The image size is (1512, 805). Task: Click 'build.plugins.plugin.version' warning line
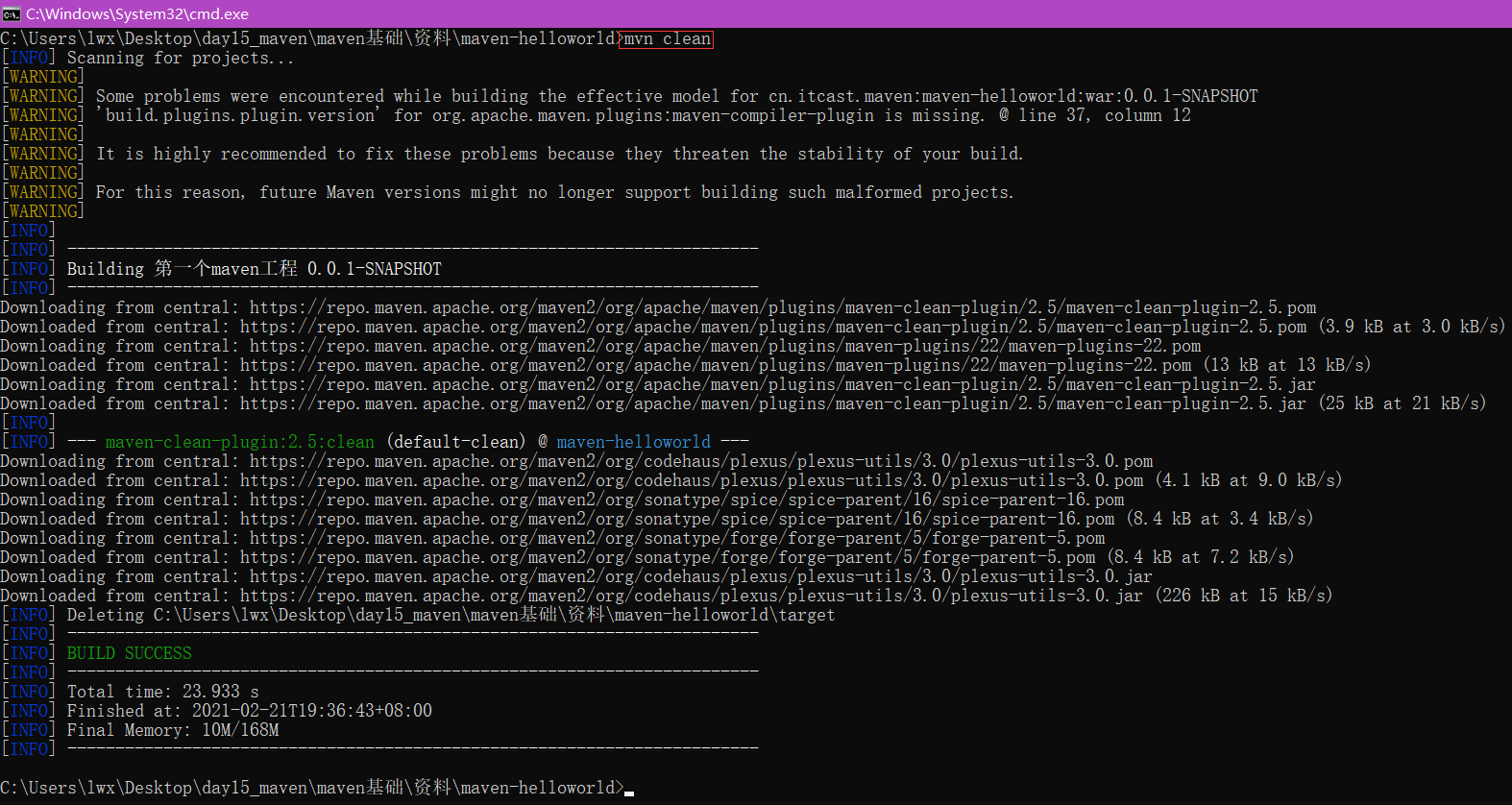pyautogui.click(x=644, y=116)
